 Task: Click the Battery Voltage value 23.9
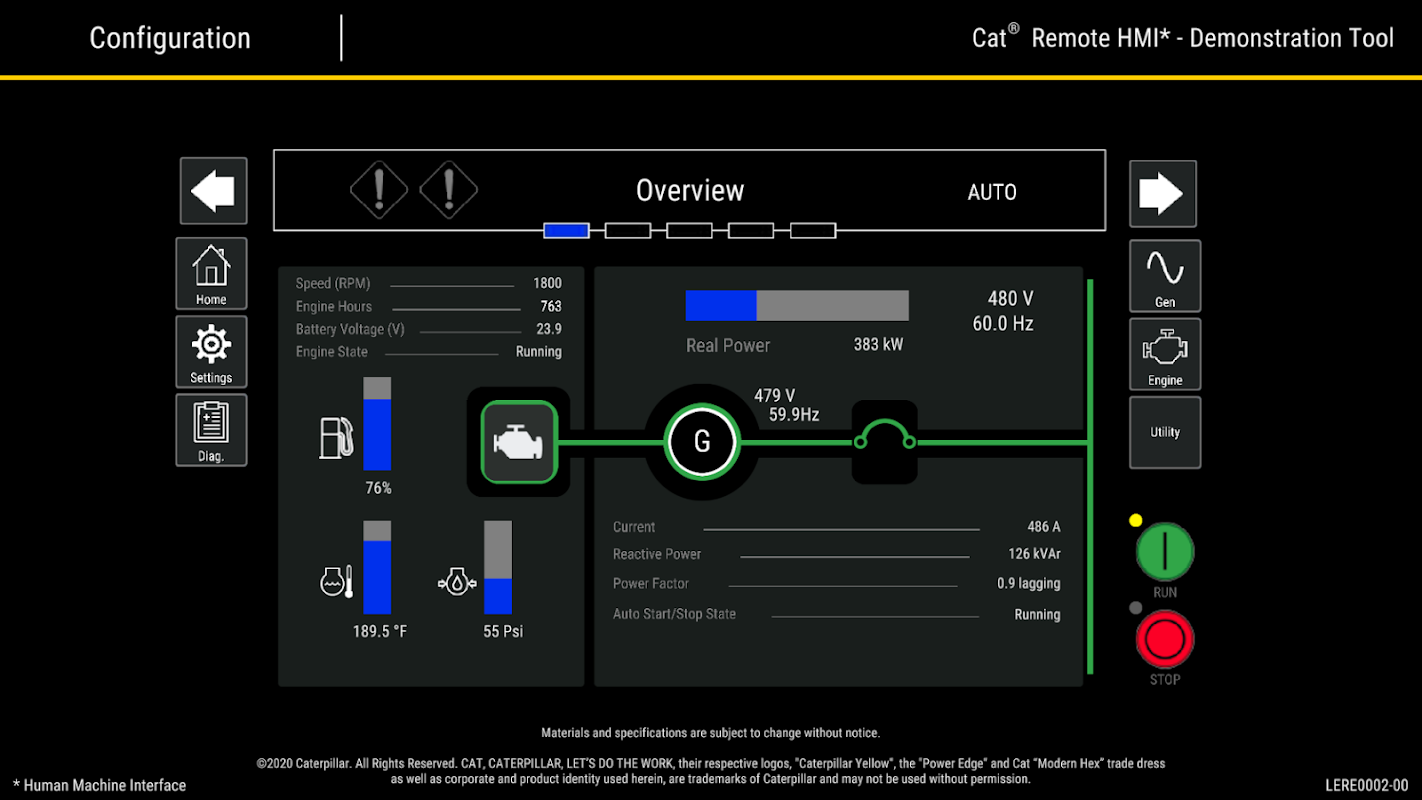tap(549, 329)
